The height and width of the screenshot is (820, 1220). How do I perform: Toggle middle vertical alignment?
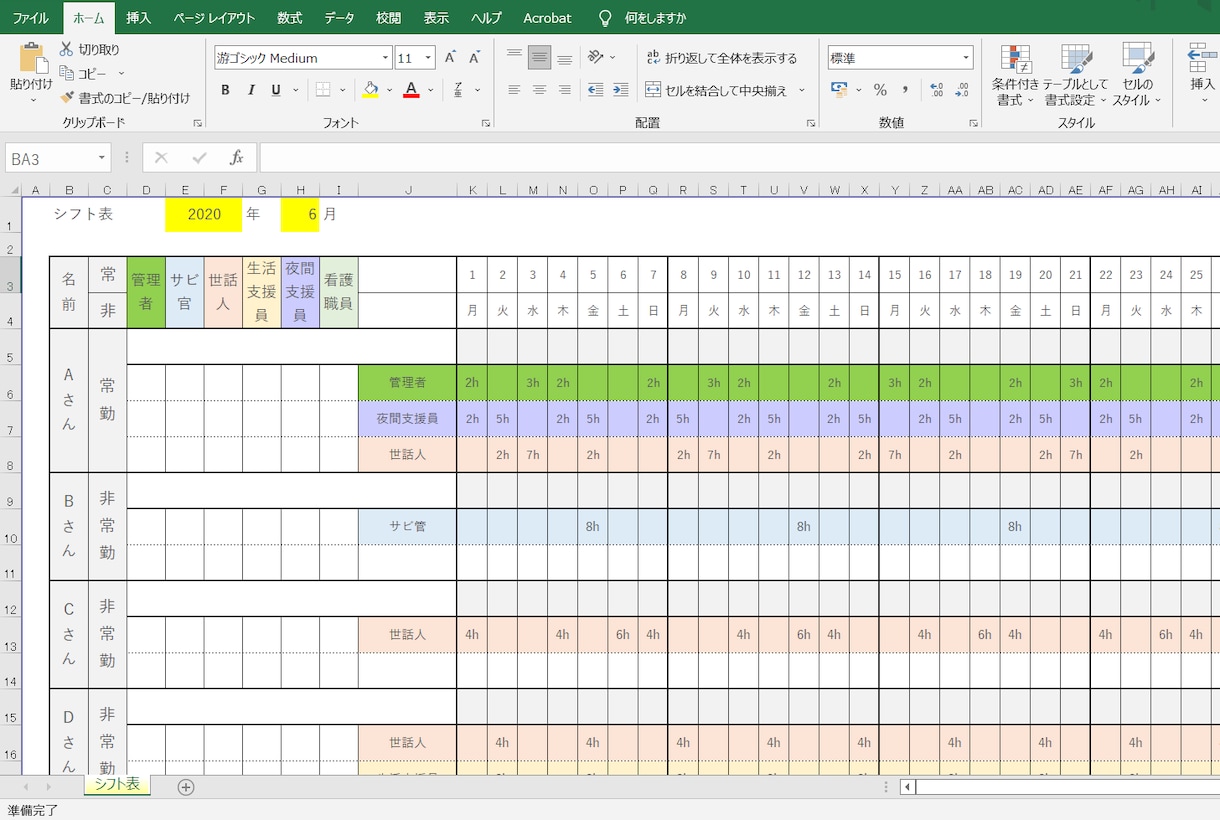(539, 57)
